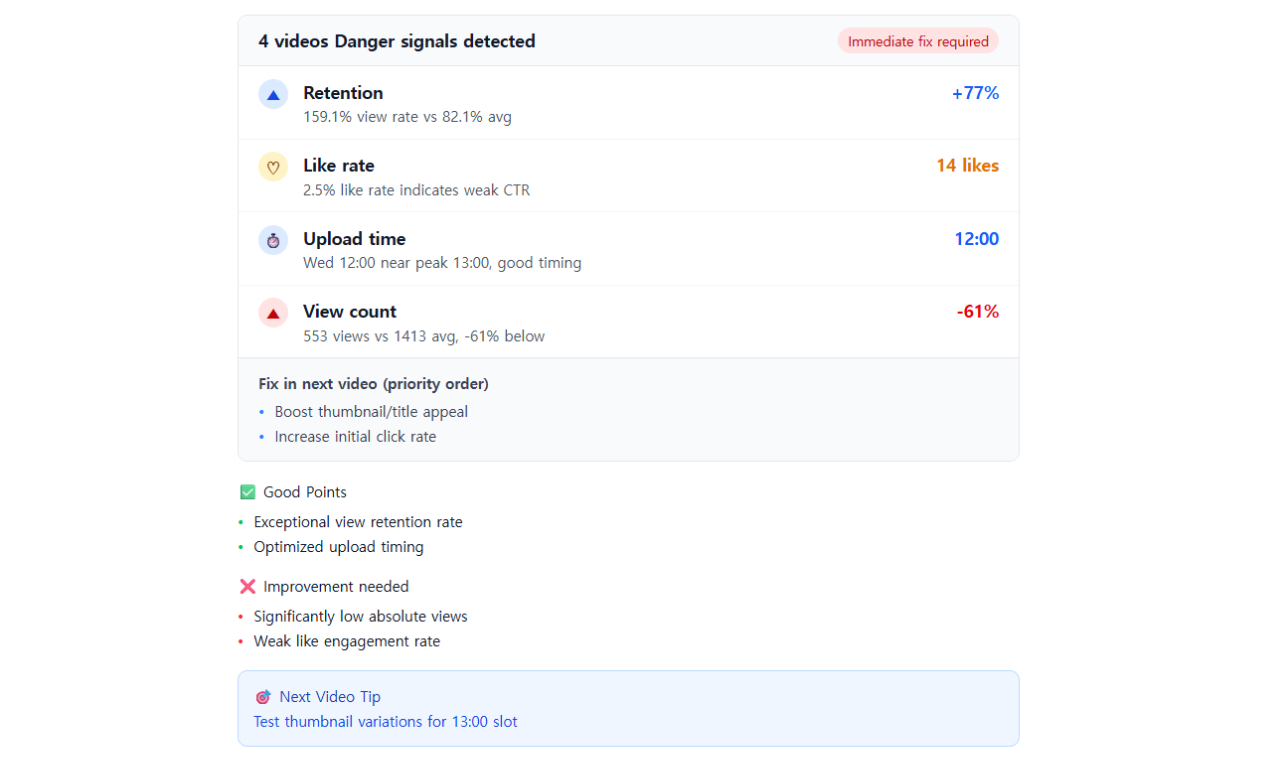
Task: Click the target icon beside Next Video Tip
Action: (263, 697)
